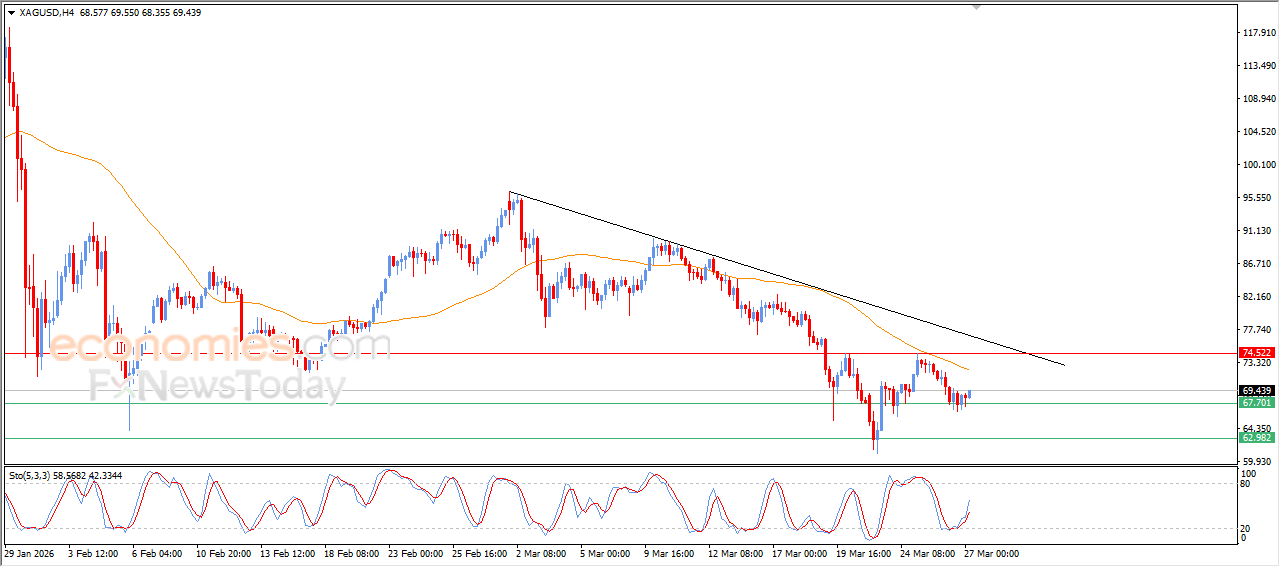The width and height of the screenshot is (1280, 567).
Task: Click the 24 Mar 08:00 date label
Action: pyautogui.click(x=927, y=553)
